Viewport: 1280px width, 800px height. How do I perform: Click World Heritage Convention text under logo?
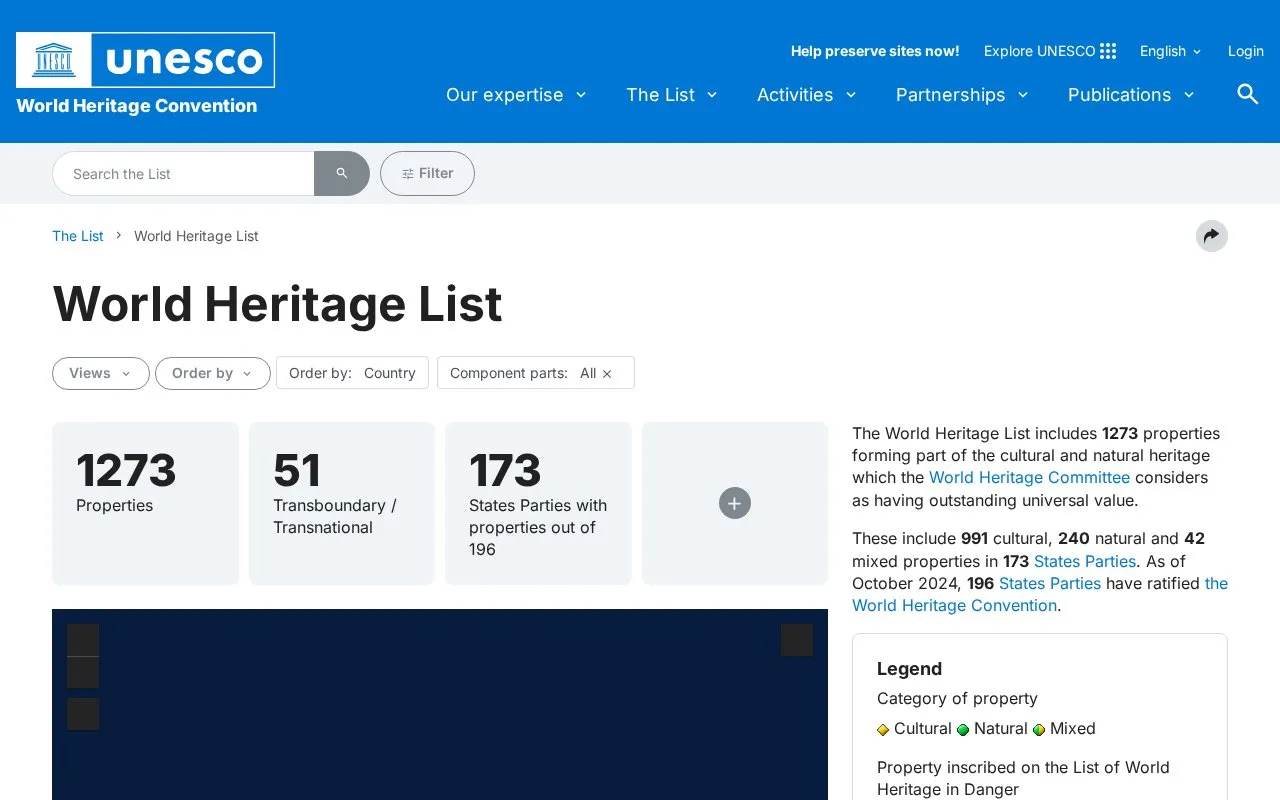point(137,106)
